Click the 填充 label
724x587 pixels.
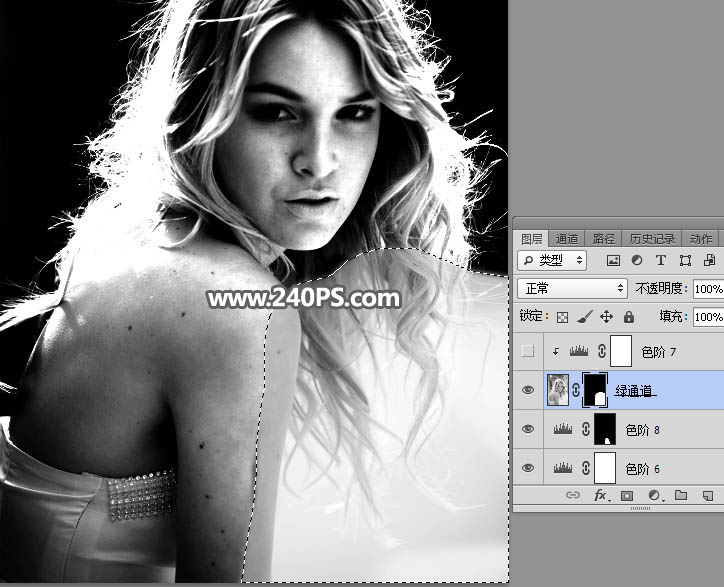coord(672,316)
